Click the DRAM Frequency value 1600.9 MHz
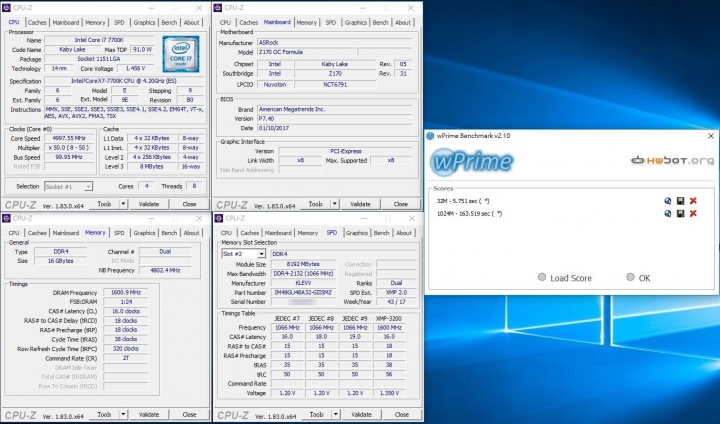 click(126, 293)
